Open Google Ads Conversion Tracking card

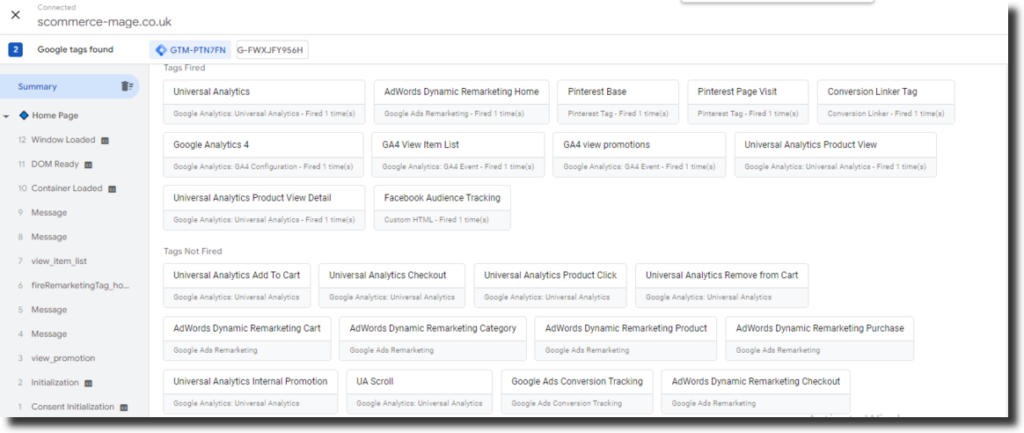[577, 391]
